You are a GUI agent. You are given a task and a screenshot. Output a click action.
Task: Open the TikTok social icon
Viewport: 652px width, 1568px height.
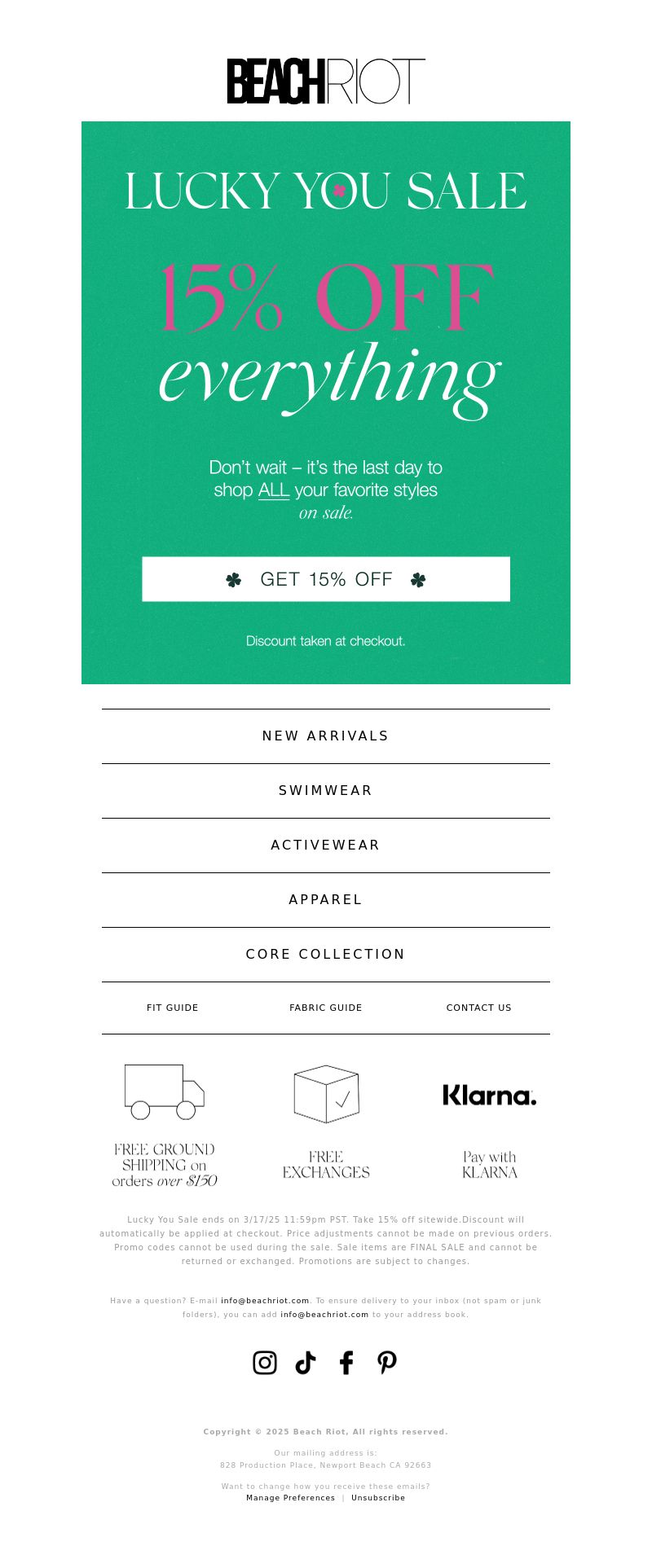[x=306, y=1363]
